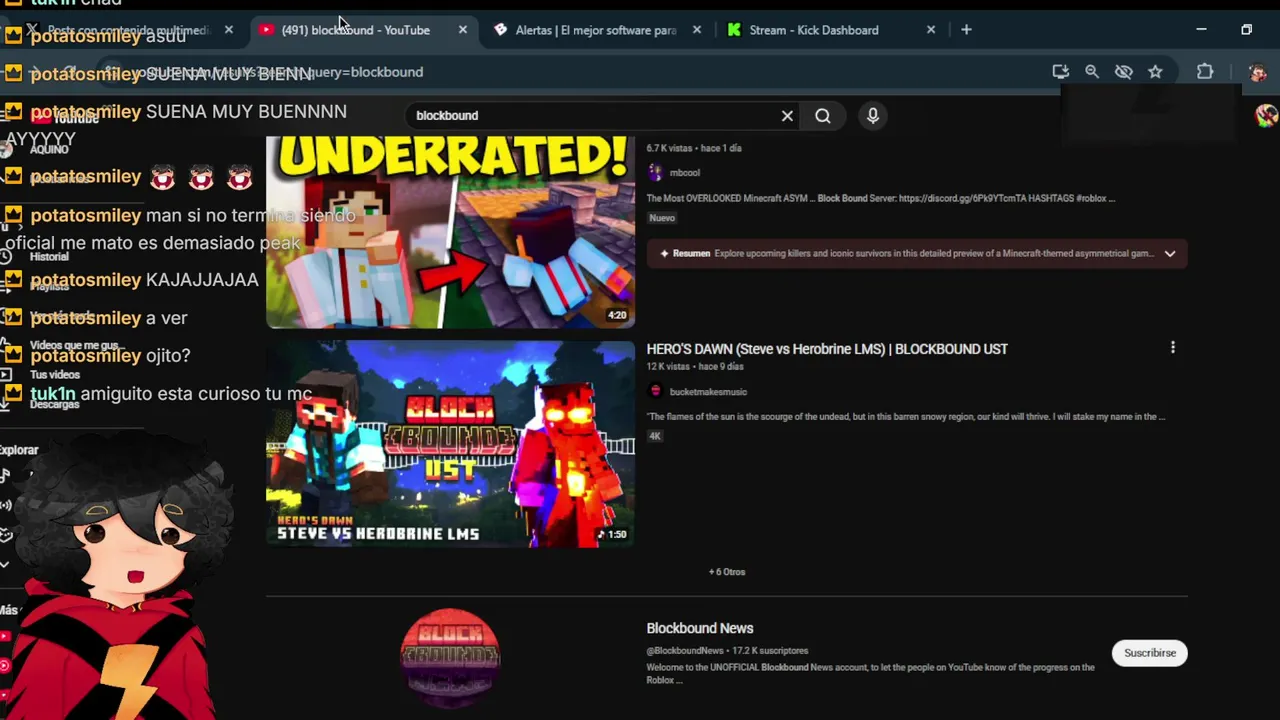1280x720 pixels.
Task: Open the bucketmakesmusic channel link
Action: click(x=708, y=392)
